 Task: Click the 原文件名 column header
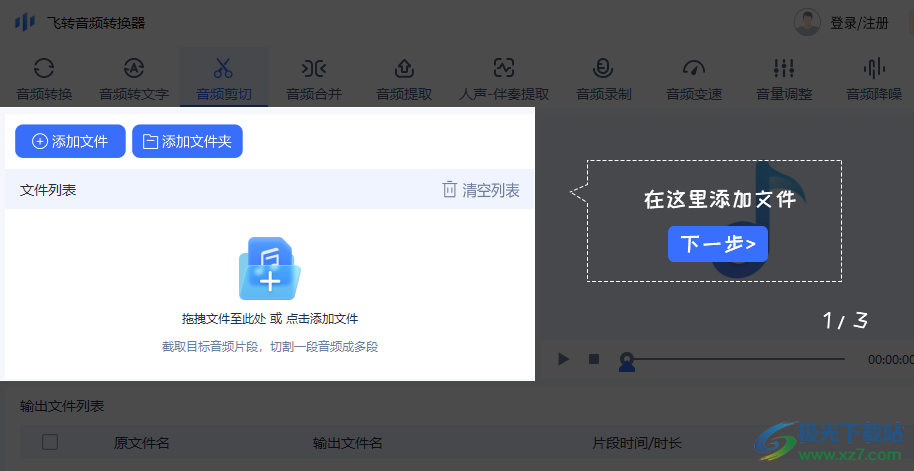tap(142, 443)
